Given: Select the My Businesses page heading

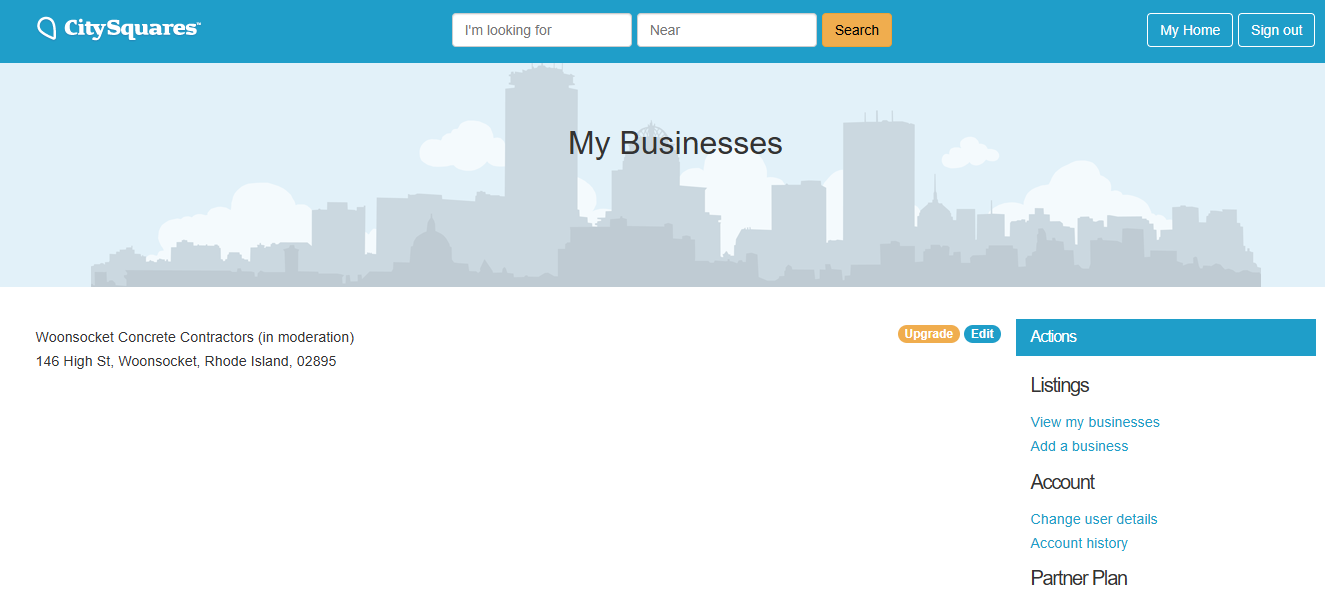Looking at the screenshot, I should (x=675, y=143).
